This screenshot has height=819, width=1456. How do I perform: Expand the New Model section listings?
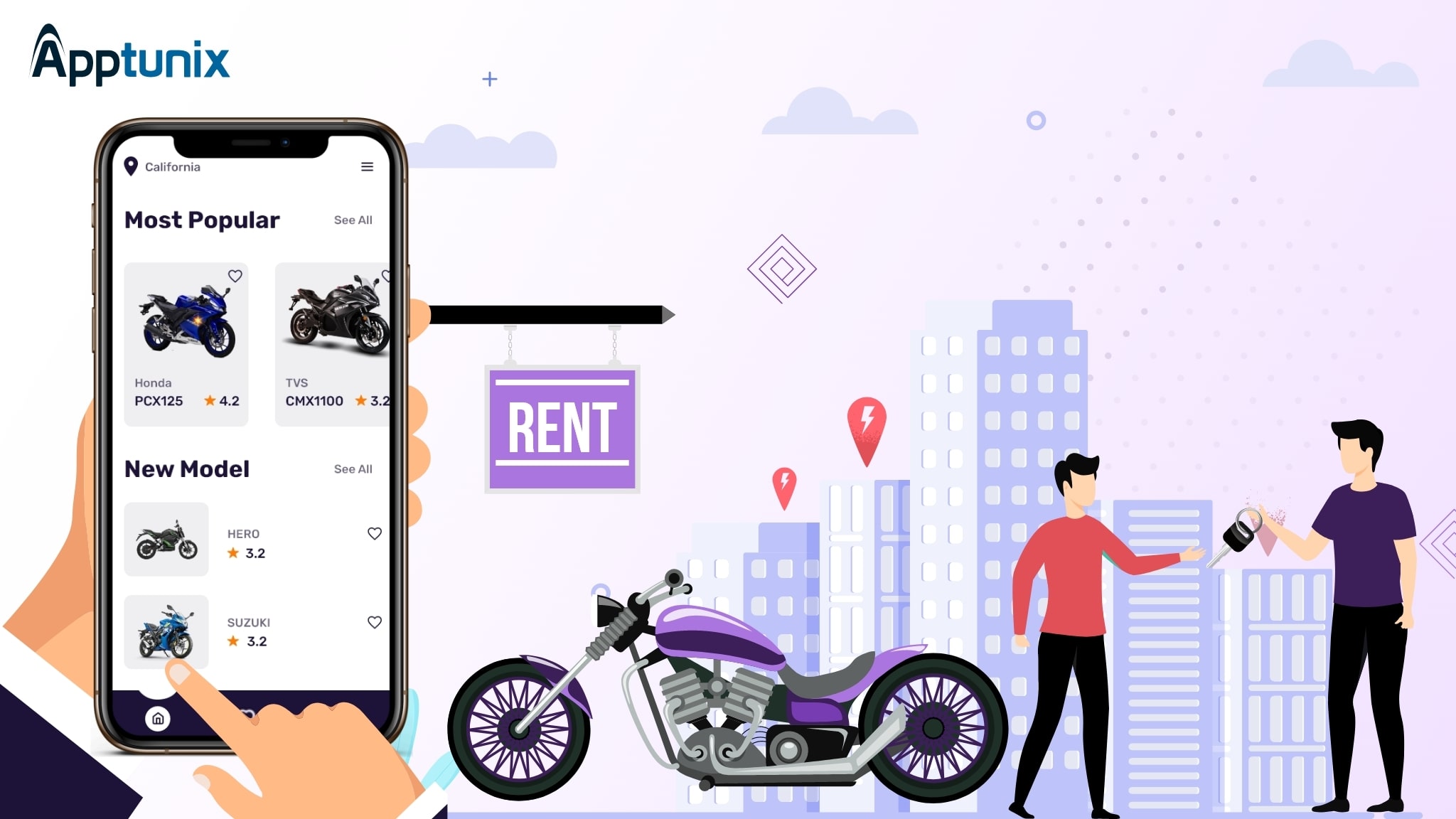[354, 468]
